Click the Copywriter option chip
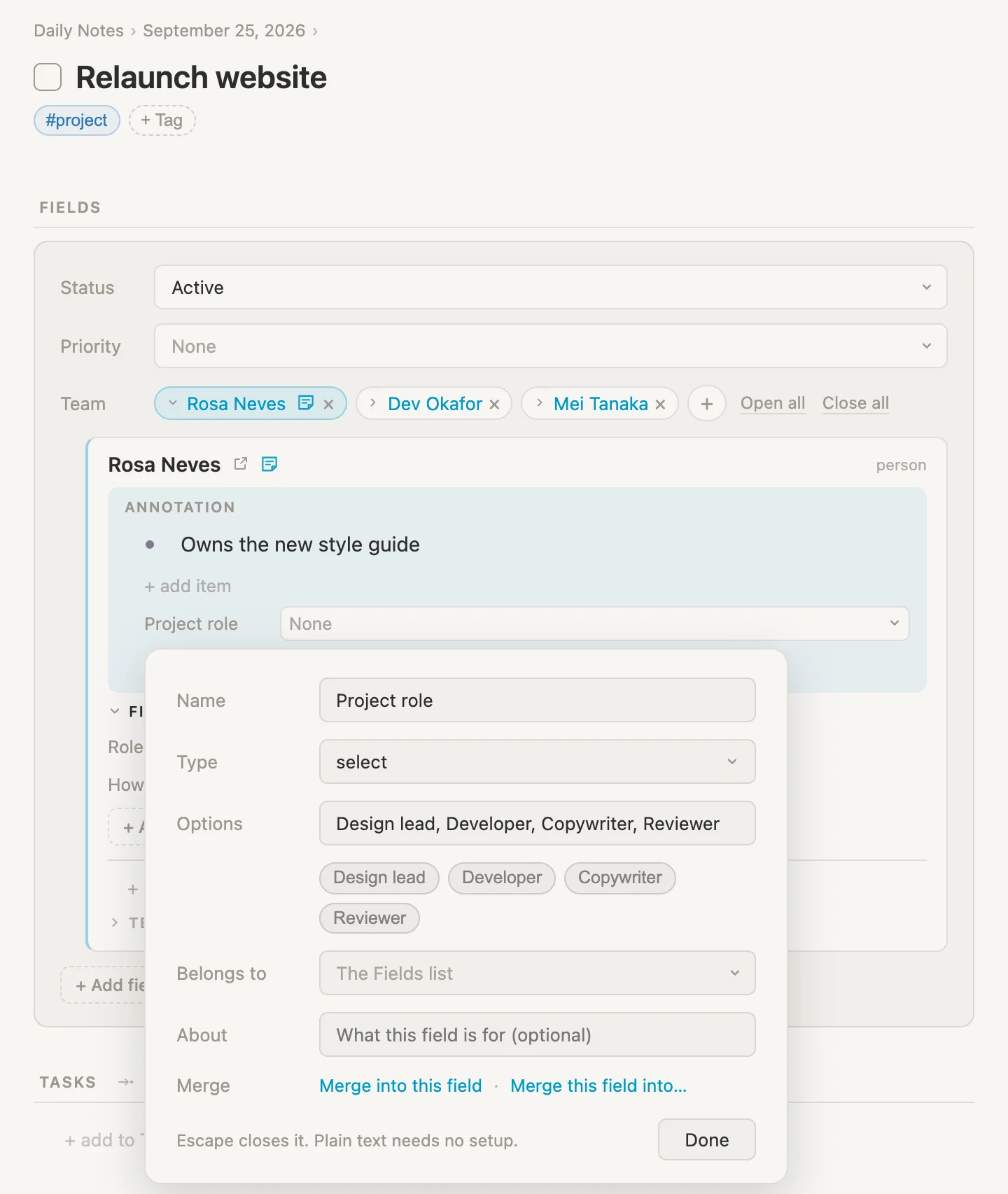 coord(620,878)
